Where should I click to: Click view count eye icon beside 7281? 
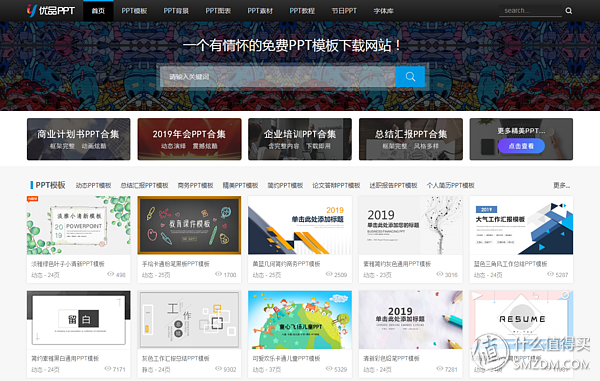pyautogui.click(x=440, y=368)
